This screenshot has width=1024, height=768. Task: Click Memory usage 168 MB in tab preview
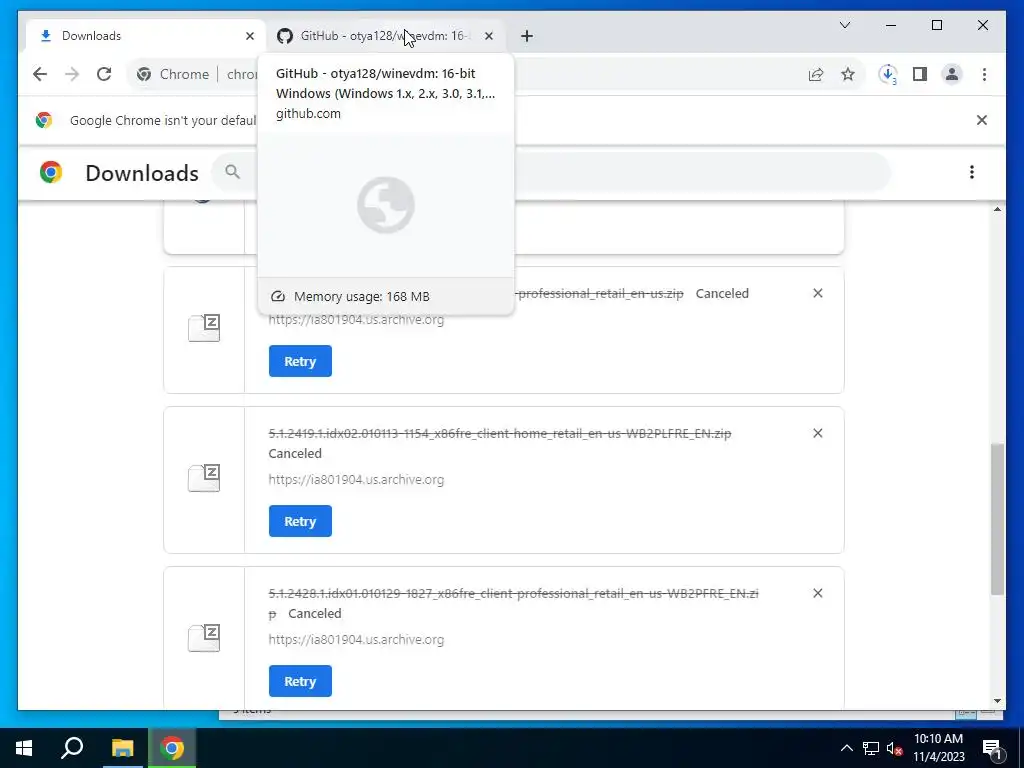[x=362, y=296]
